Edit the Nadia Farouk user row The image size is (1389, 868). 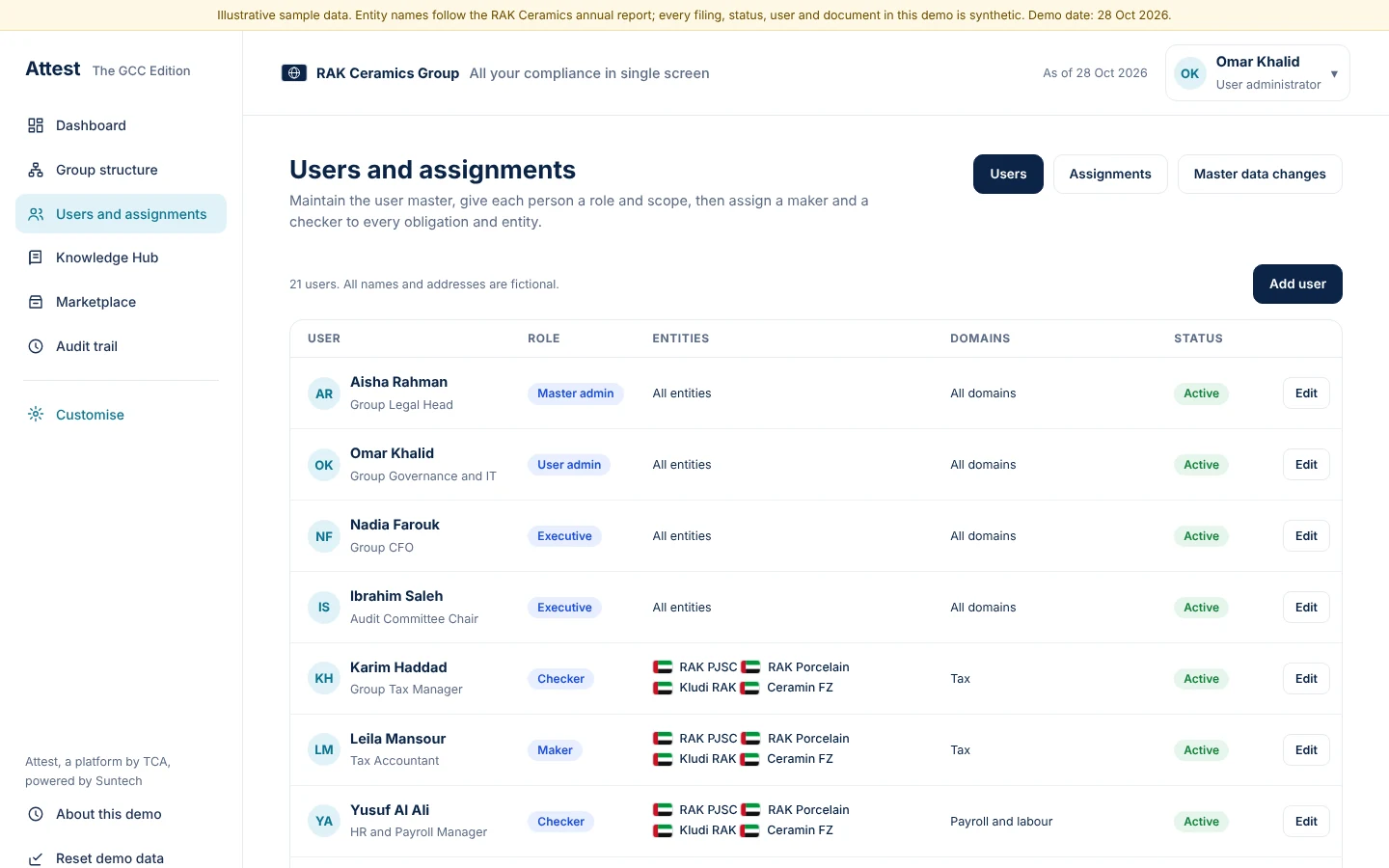click(1306, 536)
